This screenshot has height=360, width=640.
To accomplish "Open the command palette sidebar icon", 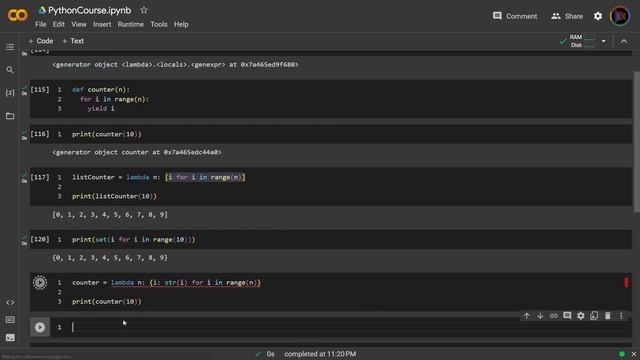I will click(x=10, y=320).
